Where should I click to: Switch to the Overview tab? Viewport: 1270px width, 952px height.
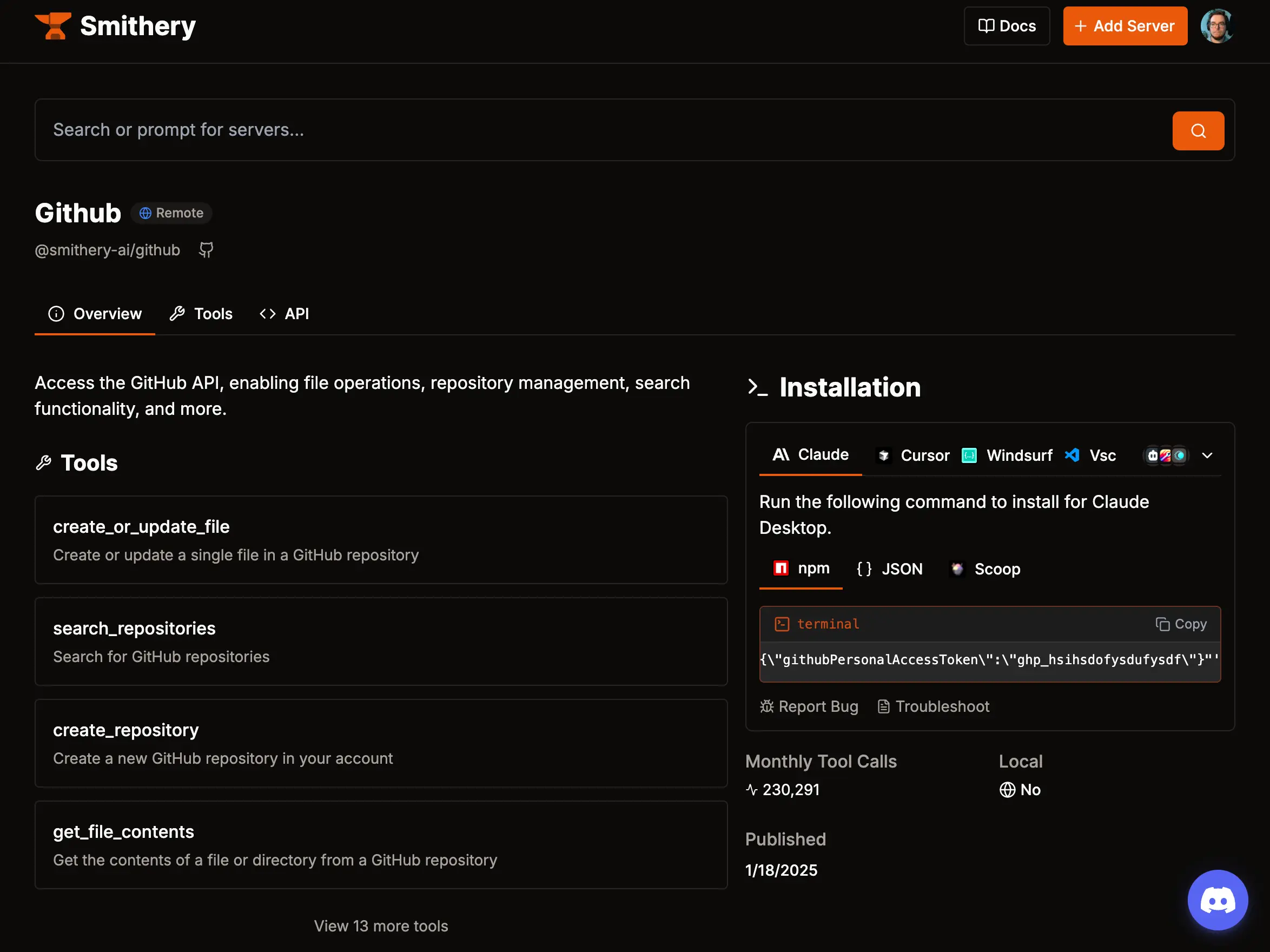click(x=95, y=314)
